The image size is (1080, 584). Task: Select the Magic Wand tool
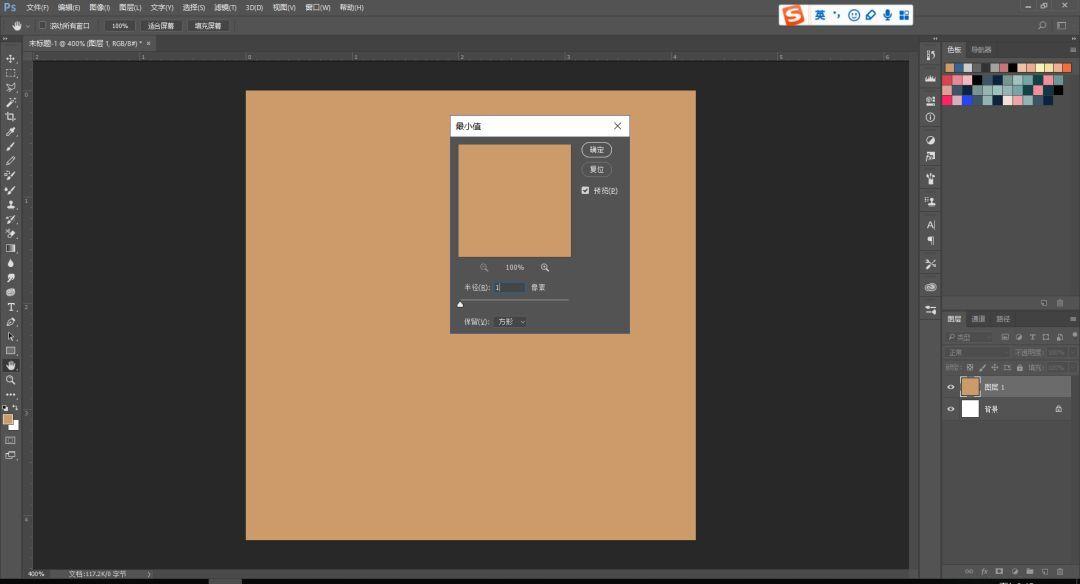[x=10, y=102]
